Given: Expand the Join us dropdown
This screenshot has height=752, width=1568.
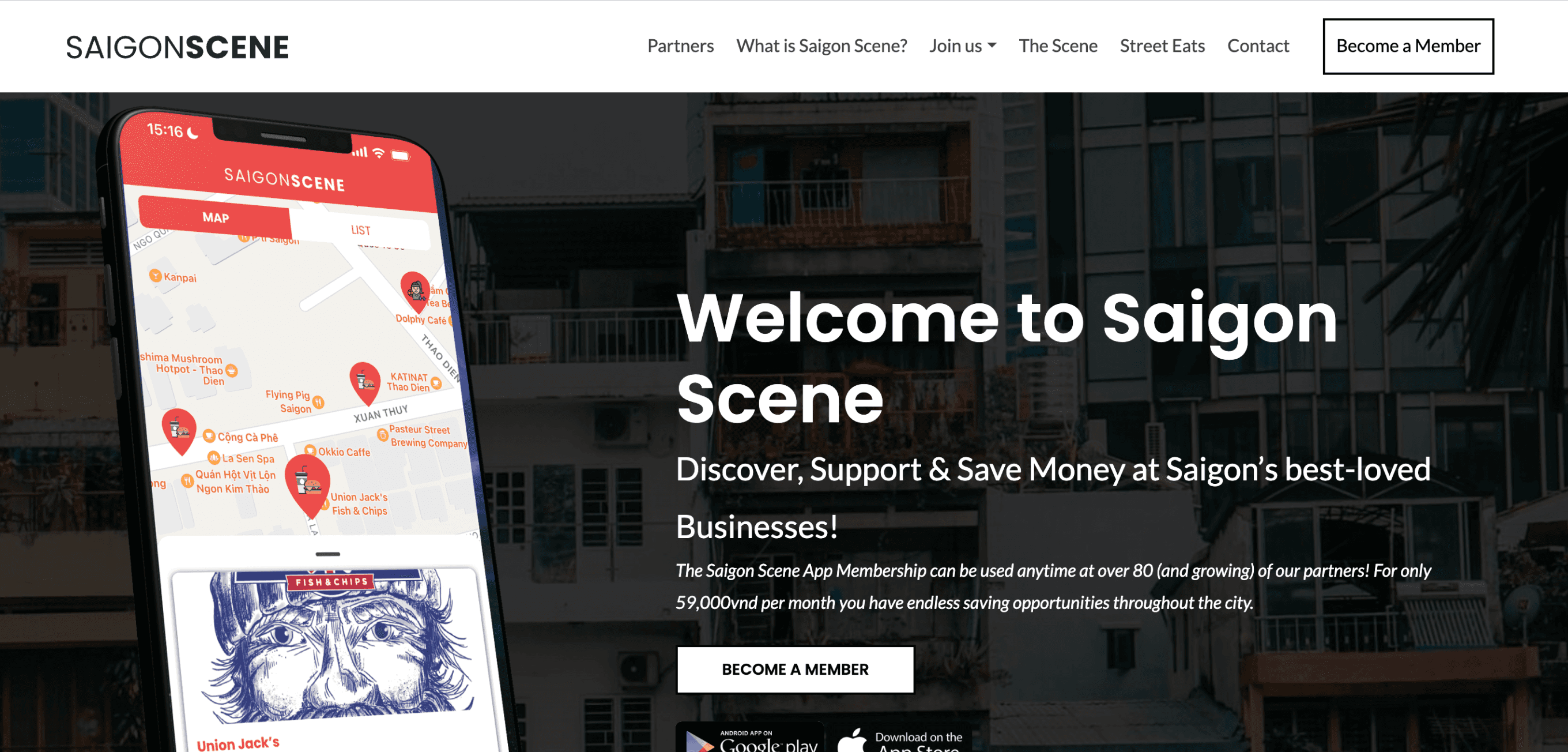Looking at the screenshot, I should pos(962,46).
